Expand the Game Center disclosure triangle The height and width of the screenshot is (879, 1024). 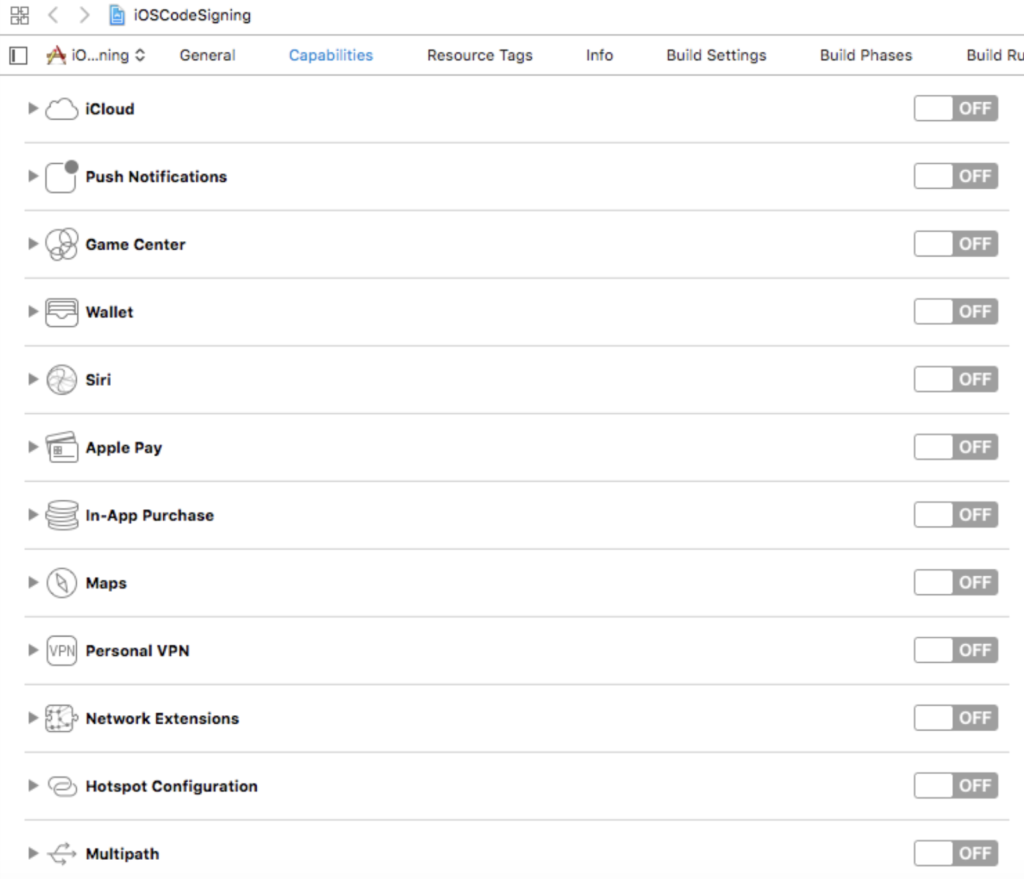tap(32, 243)
